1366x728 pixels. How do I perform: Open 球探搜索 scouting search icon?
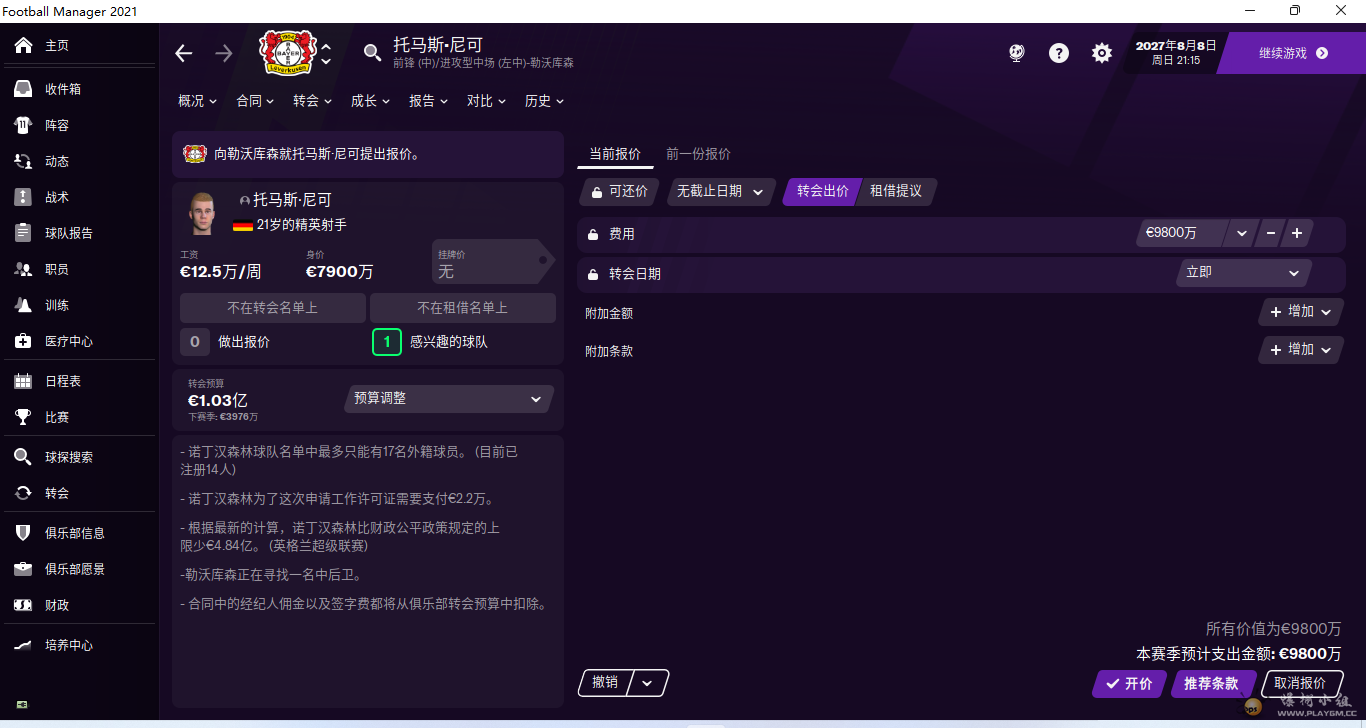(x=23, y=457)
